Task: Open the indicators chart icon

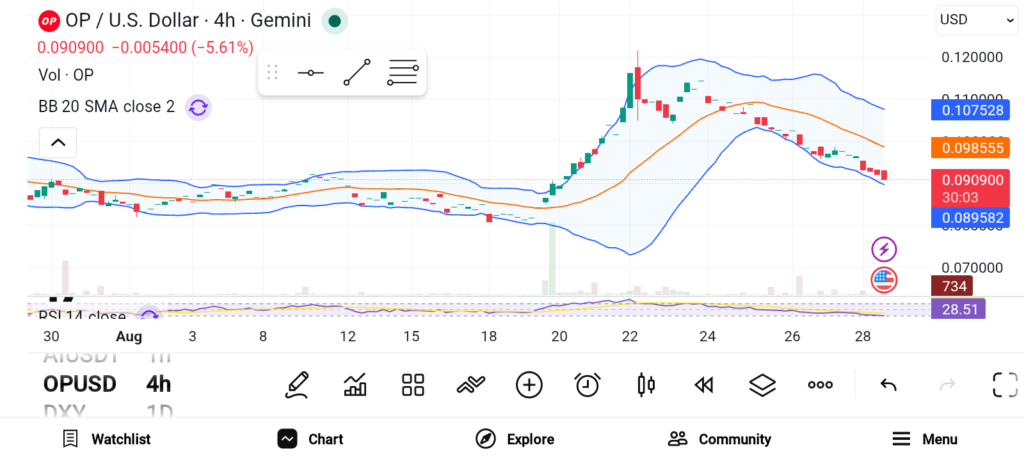Action: [355, 385]
